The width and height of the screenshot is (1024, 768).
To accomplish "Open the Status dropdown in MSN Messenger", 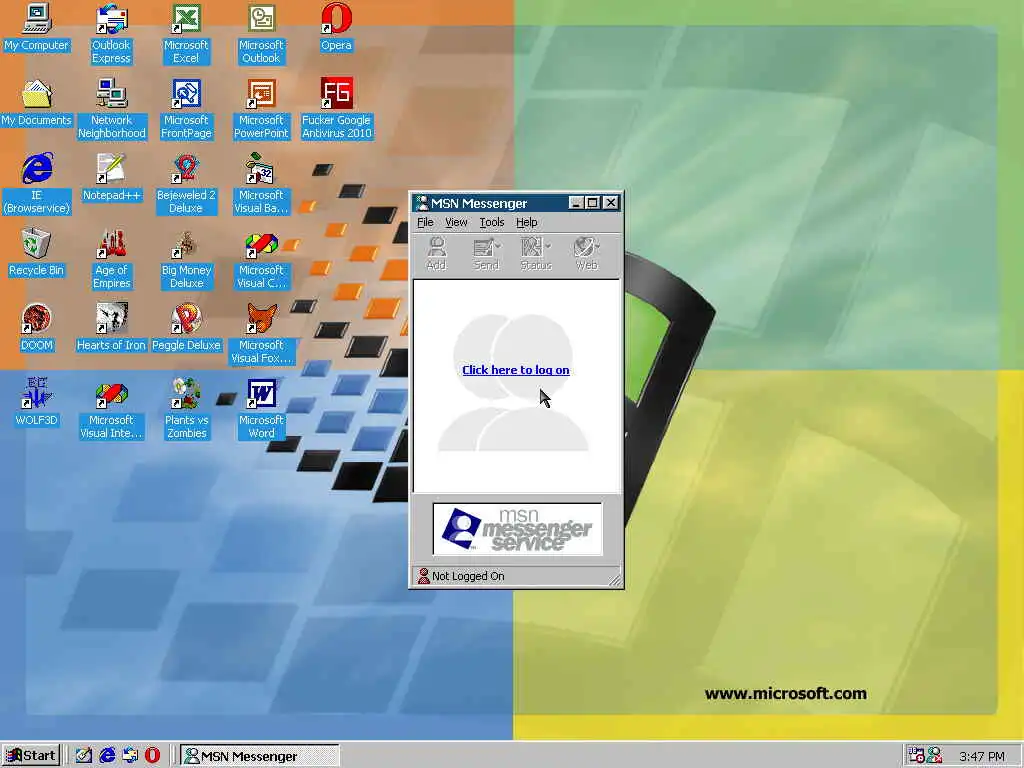I will pos(536,253).
